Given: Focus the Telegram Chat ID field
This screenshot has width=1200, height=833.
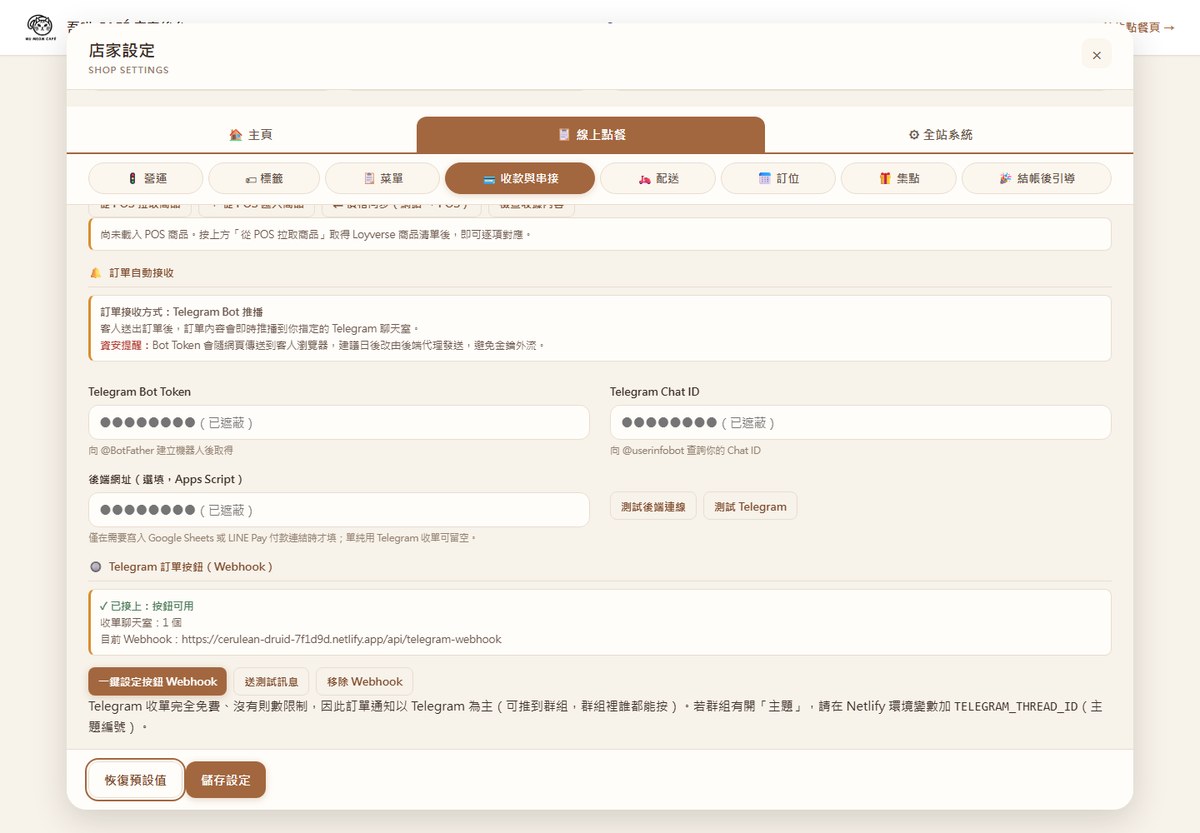Looking at the screenshot, I should (x=861, y=422).
